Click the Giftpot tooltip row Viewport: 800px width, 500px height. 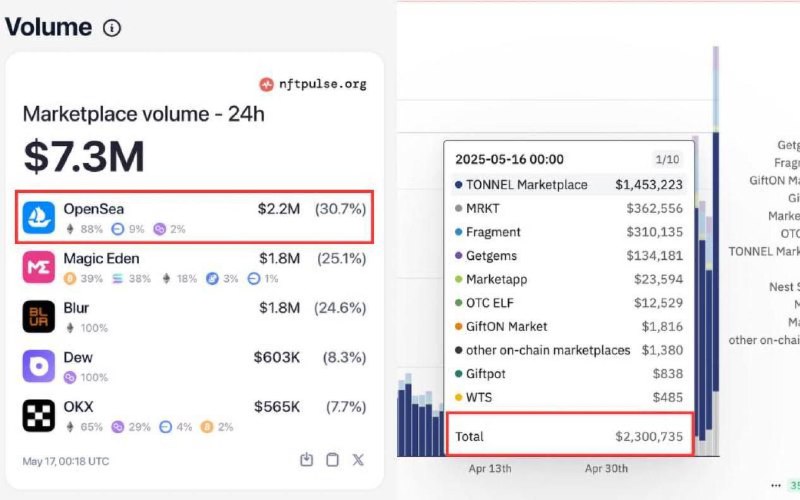tap(569, 374)
